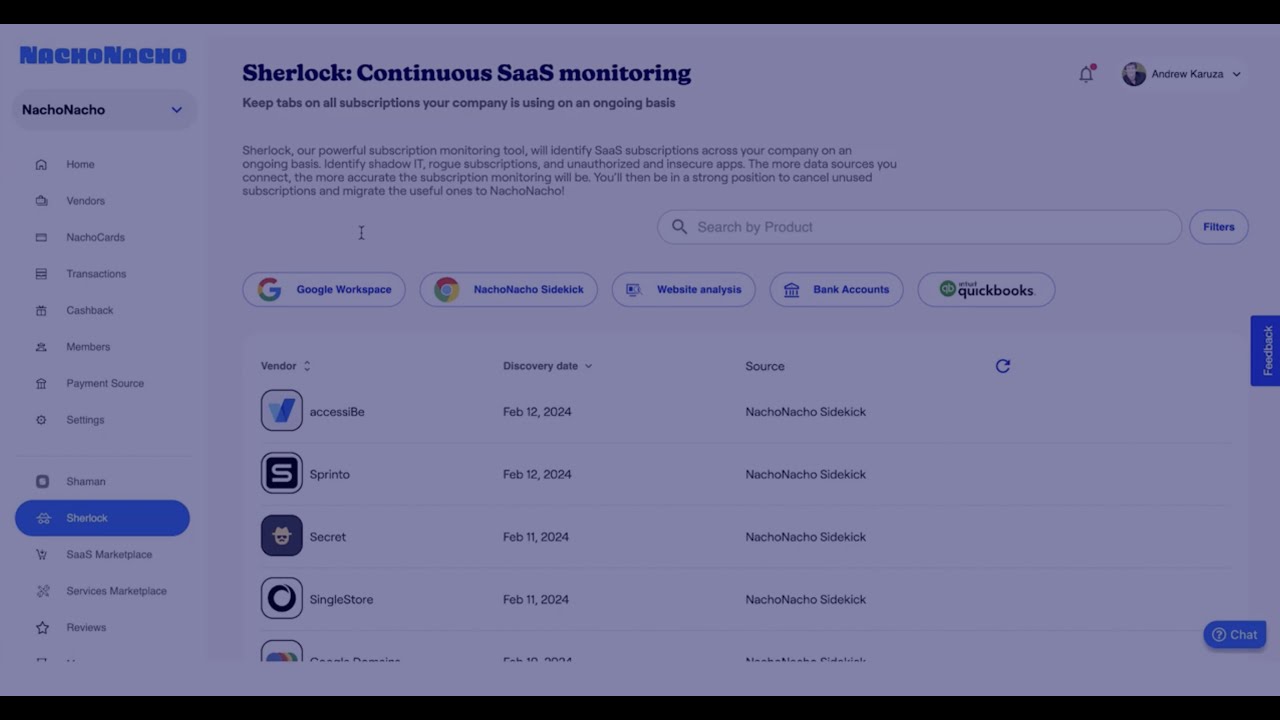The width and height of the screenshot is (1280, 720).
Task: Click the NachoCards sidebar icon
Action: [x=41, y=238]
